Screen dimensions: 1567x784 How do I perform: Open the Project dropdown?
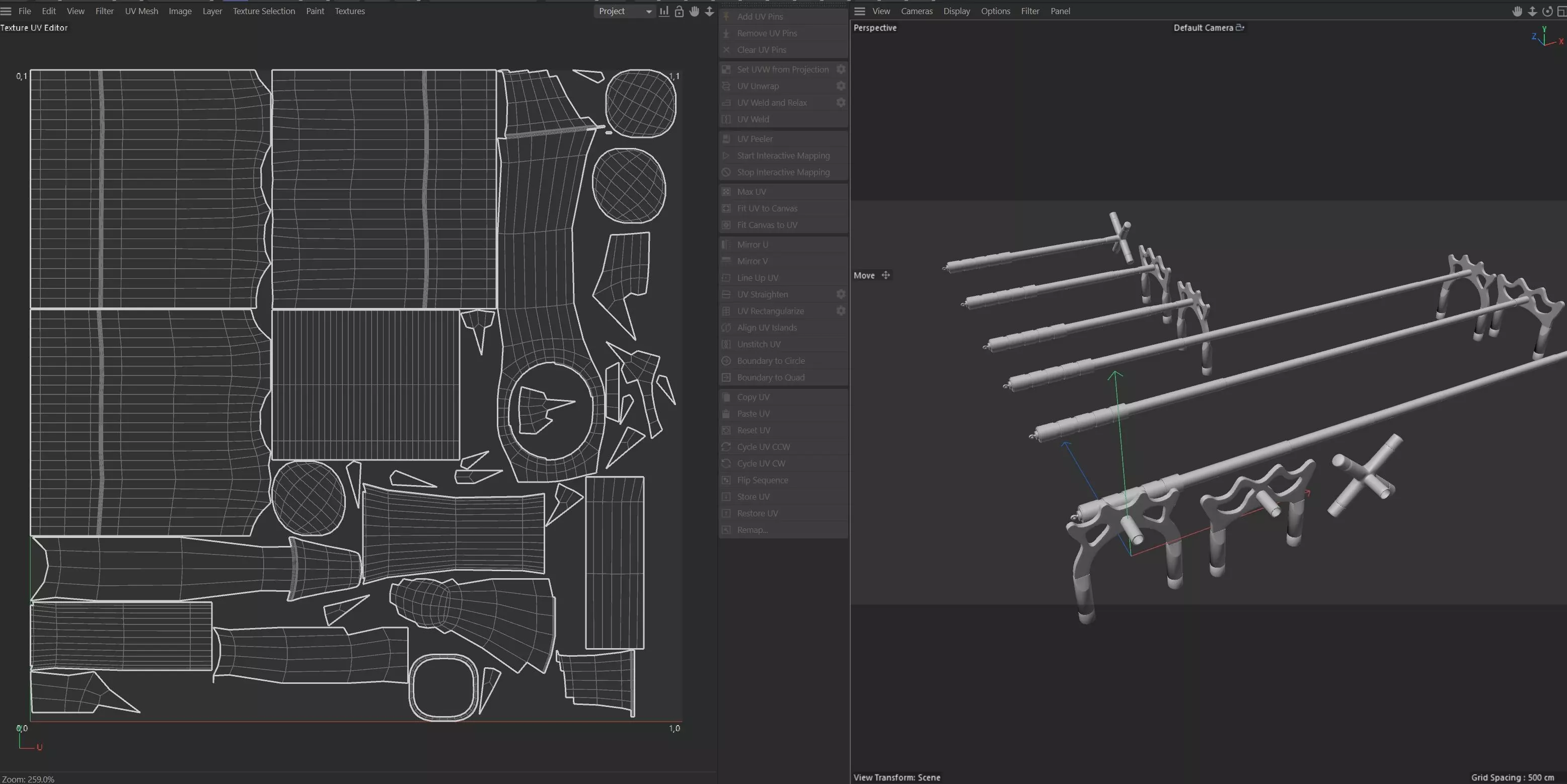click(x=625, y=12)
